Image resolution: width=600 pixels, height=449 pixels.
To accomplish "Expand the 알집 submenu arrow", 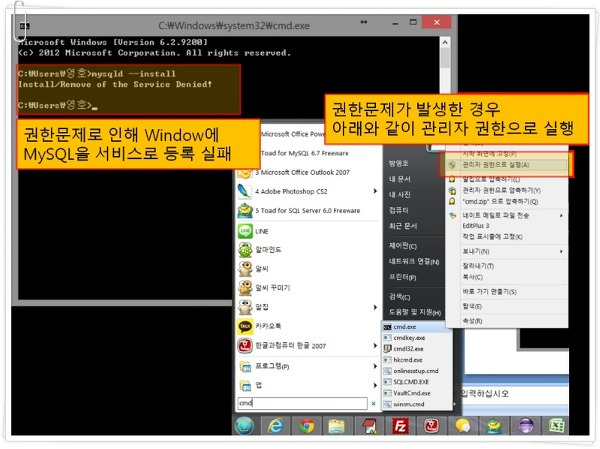I will pyautogui.click(x=375, y=307).
